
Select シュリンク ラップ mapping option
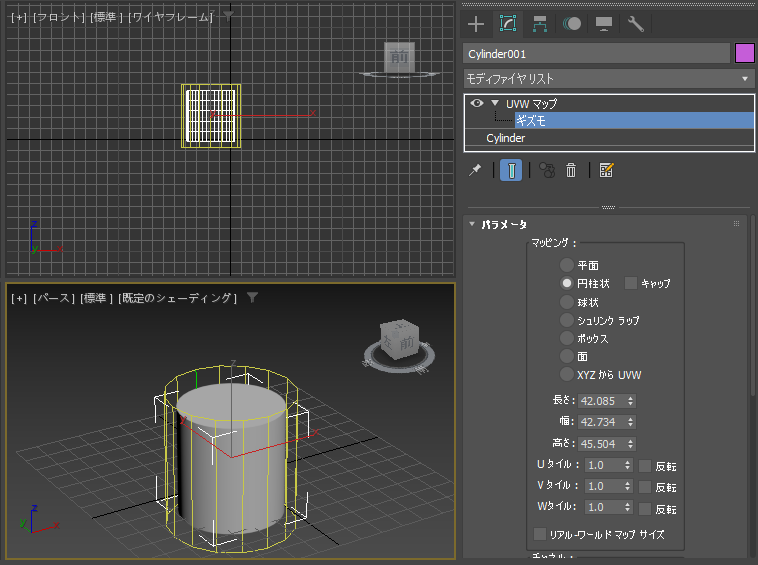point(567,320)
